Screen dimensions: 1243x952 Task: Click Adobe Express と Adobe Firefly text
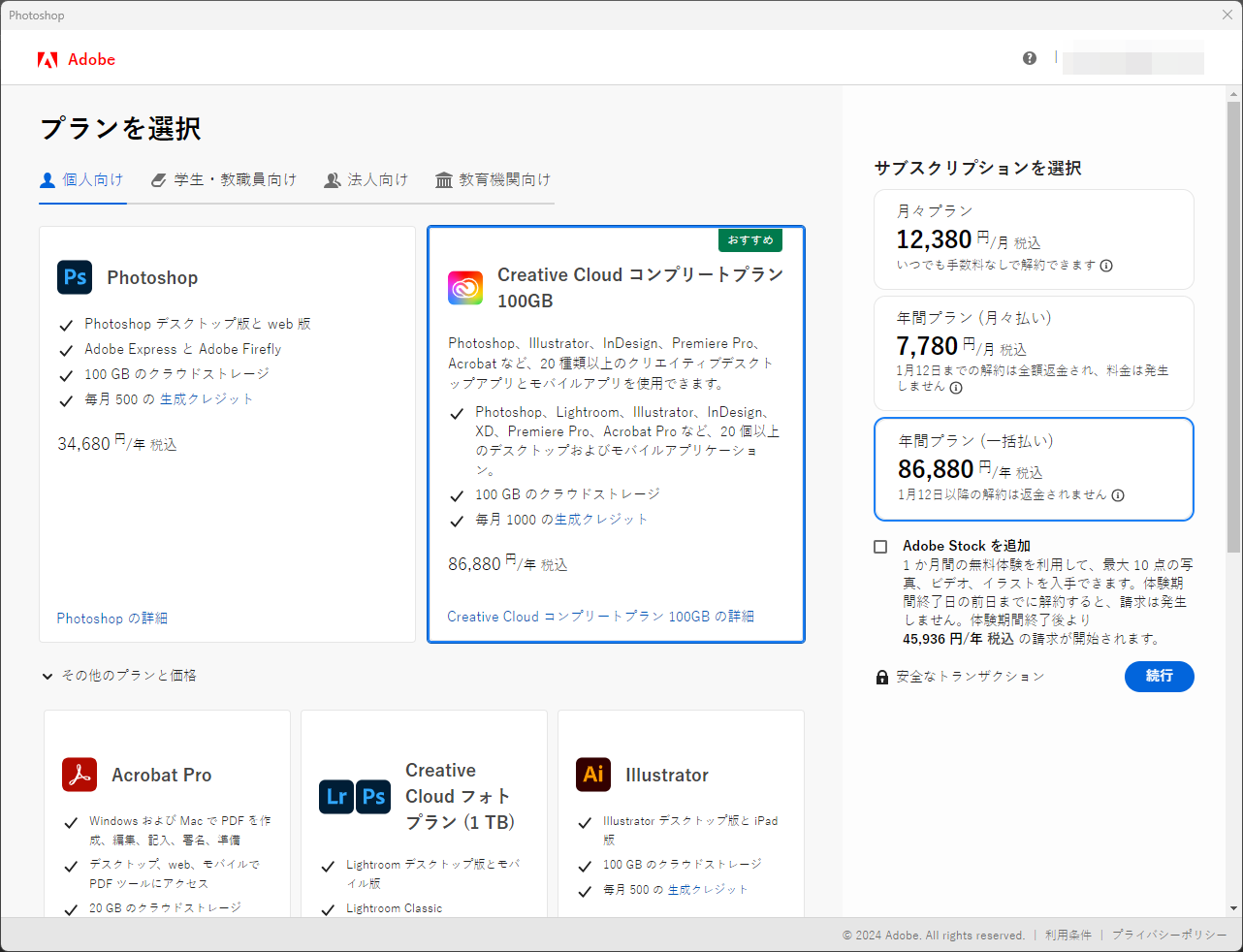182,349
